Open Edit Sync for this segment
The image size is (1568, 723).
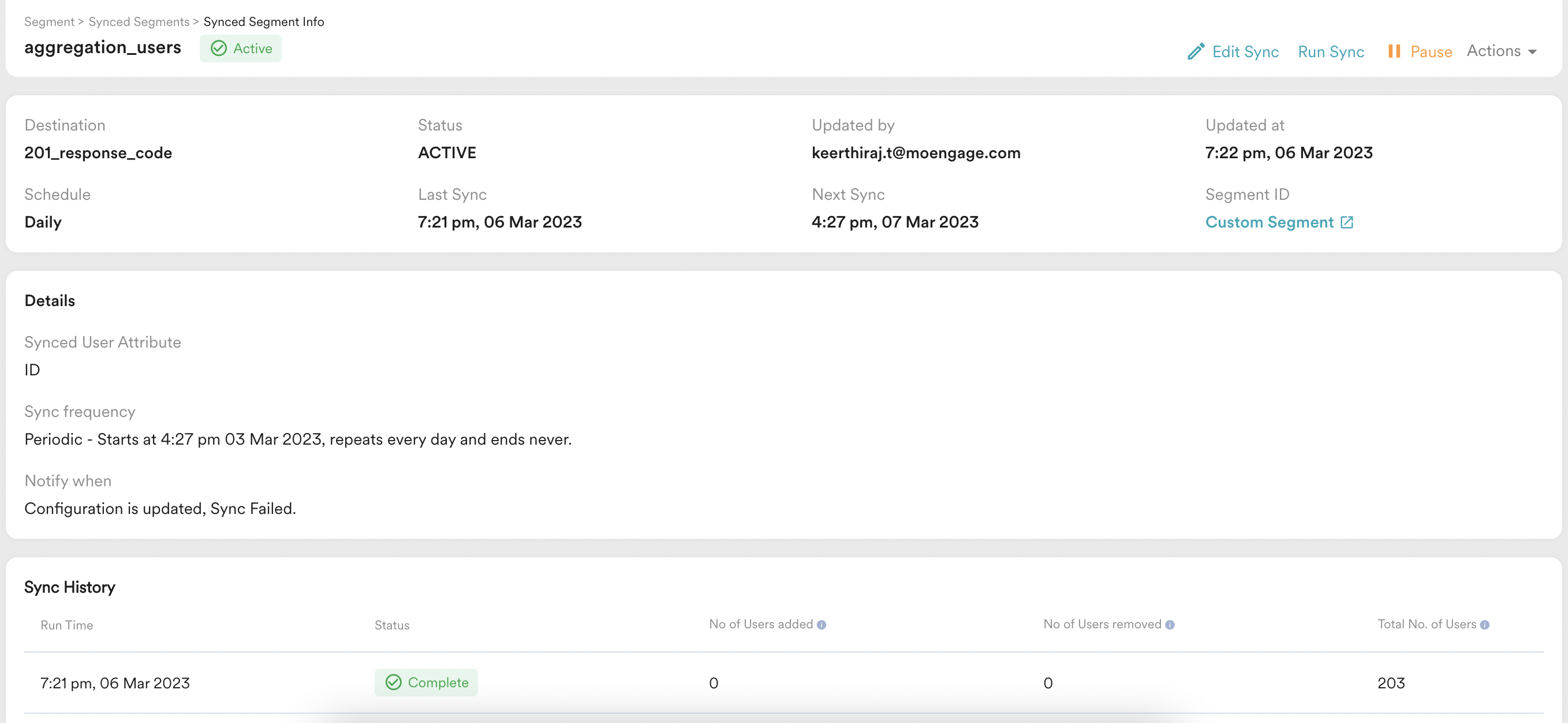tap(1245, 52)
